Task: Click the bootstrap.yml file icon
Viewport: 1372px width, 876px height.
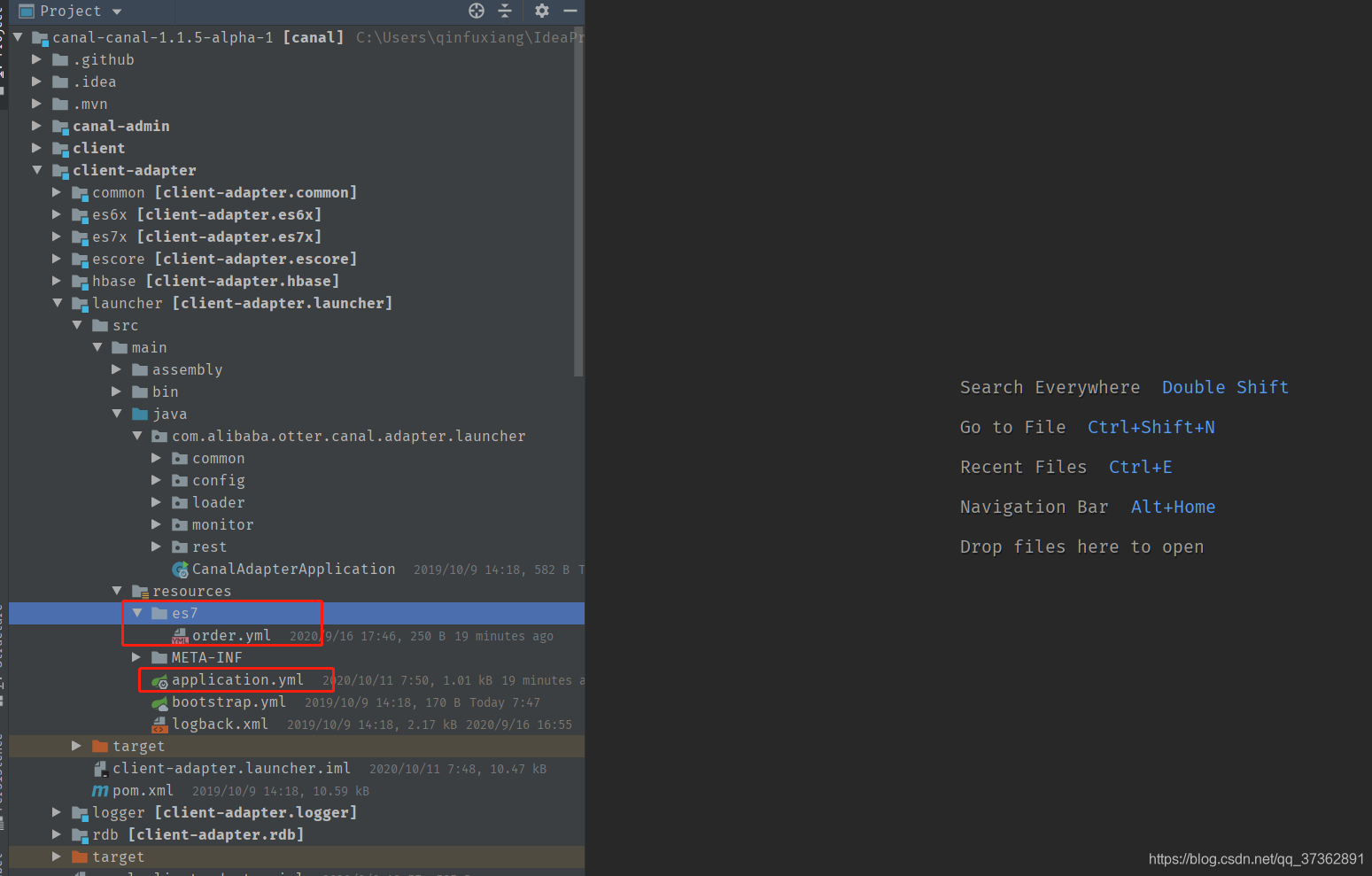Action: (x=160, y=702)
